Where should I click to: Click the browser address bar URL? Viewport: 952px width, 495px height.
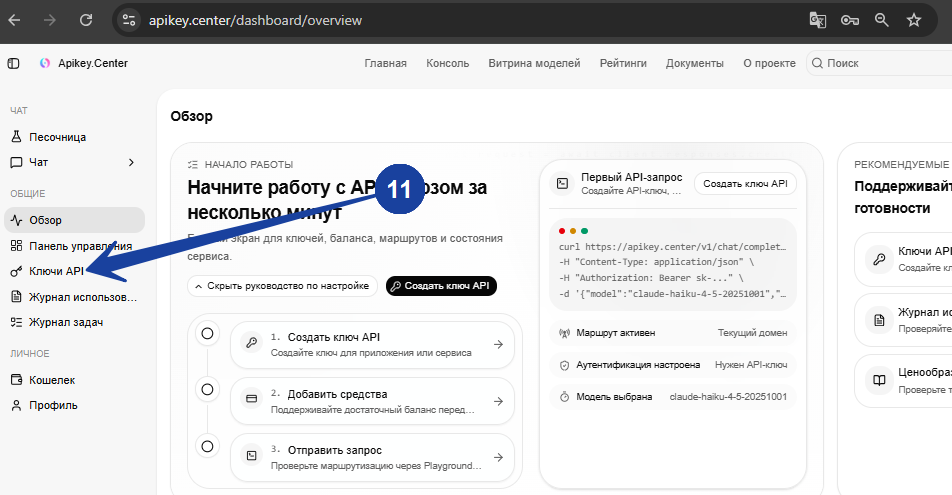pos(255,20)
